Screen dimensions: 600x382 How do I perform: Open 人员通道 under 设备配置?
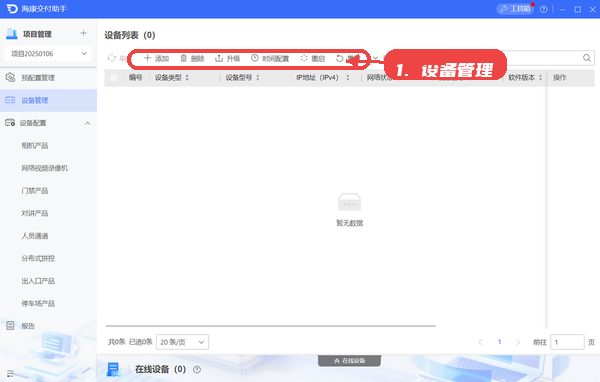tap(35, 236)
